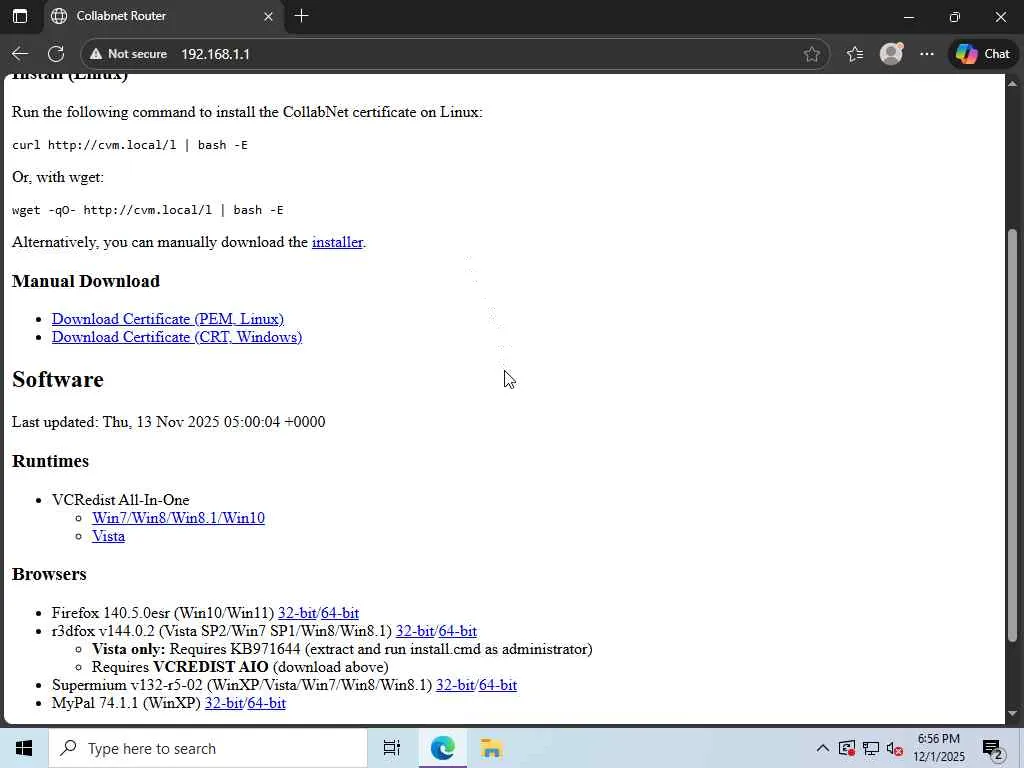The image size is (1024, 768).
Task: Download MyPal 74.1.1 64-bit
Action: point(266,703)
